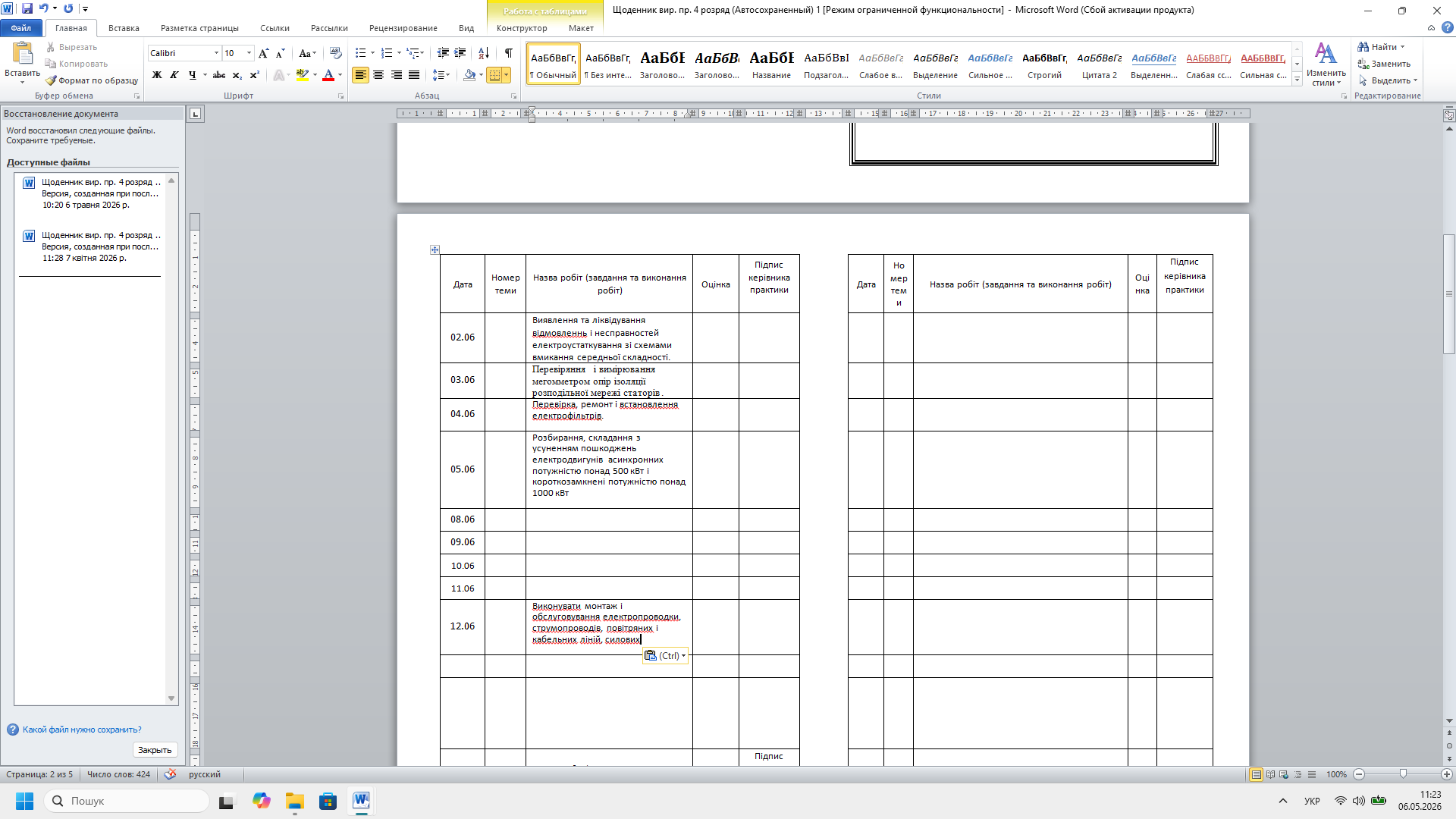Image resolution: width=1456 pixels, height=819 pixels.
Task: Apply subscript formatting
Action: (237, 75)
